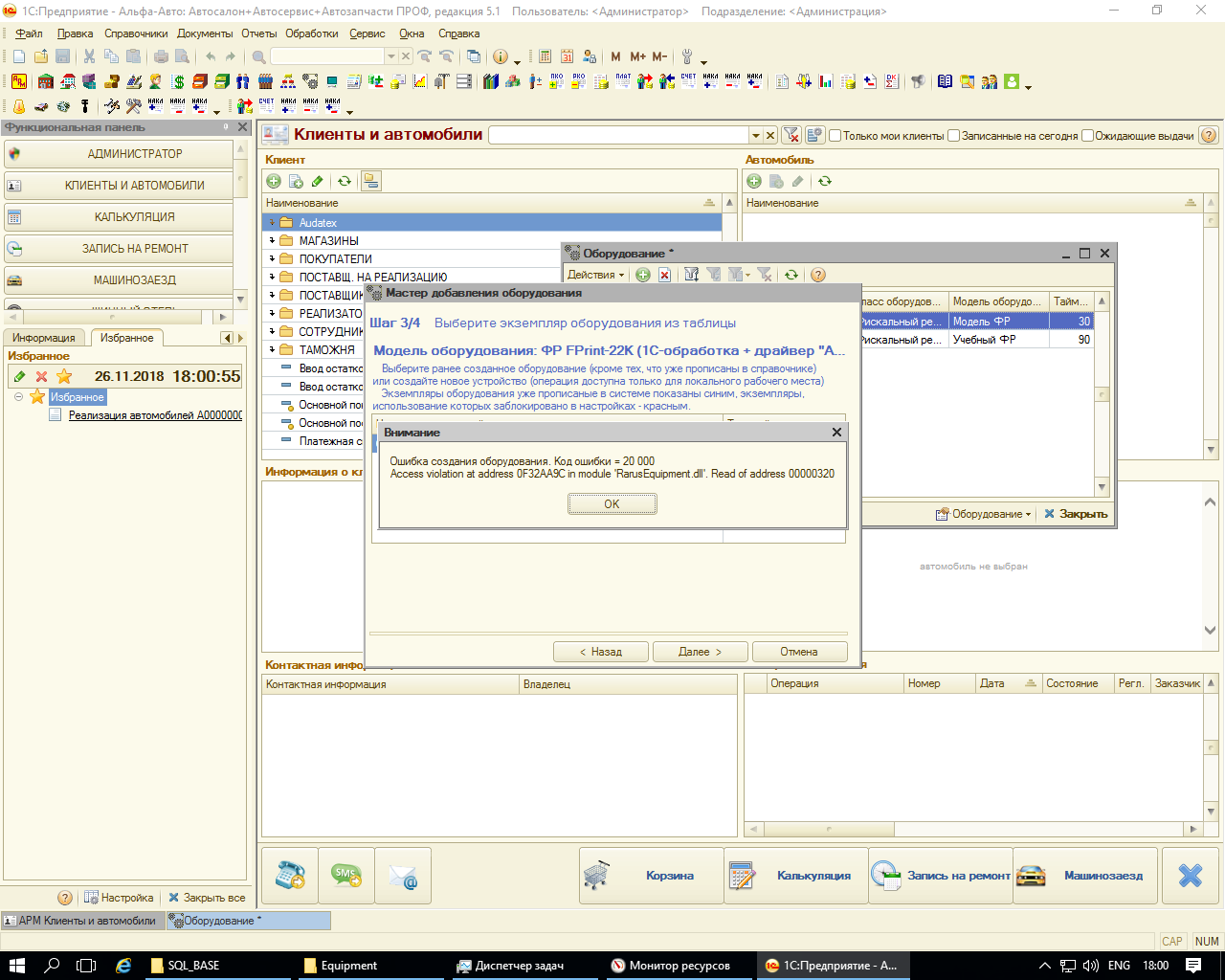1225x980 pixels.
Task: Collapse the Избранное tree node
Action: coord(18,396)
